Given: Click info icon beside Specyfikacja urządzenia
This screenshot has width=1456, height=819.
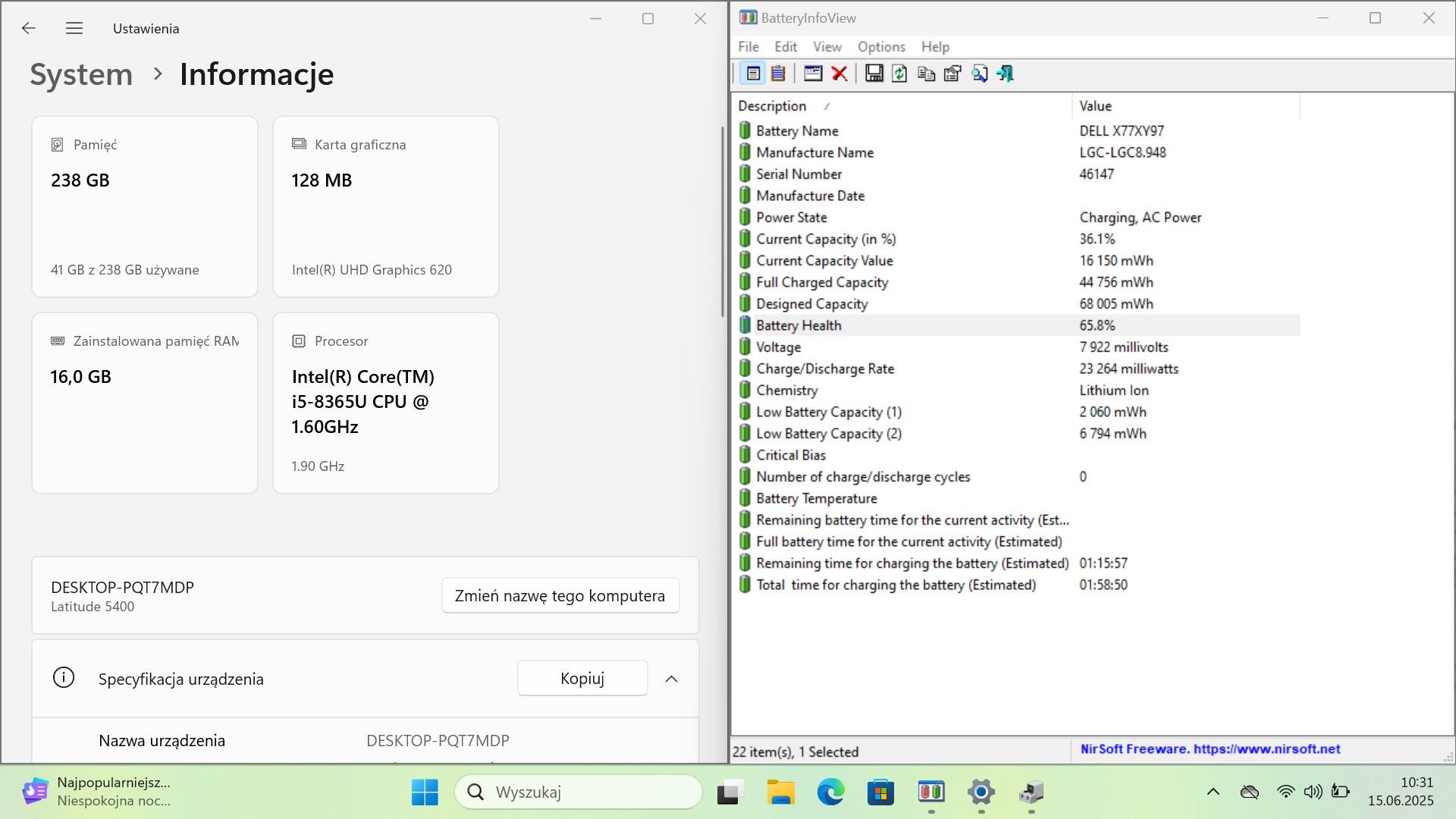Looking at the screenshot, I should (64, 678).
